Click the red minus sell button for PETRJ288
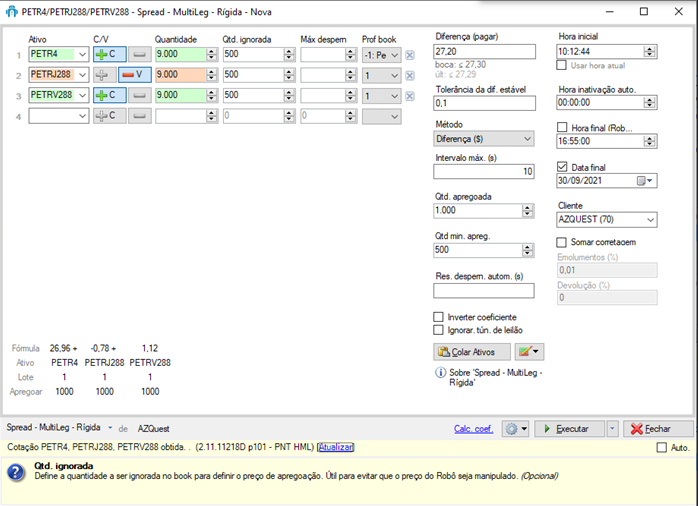 pyautogui.click(x=134, y=75)
